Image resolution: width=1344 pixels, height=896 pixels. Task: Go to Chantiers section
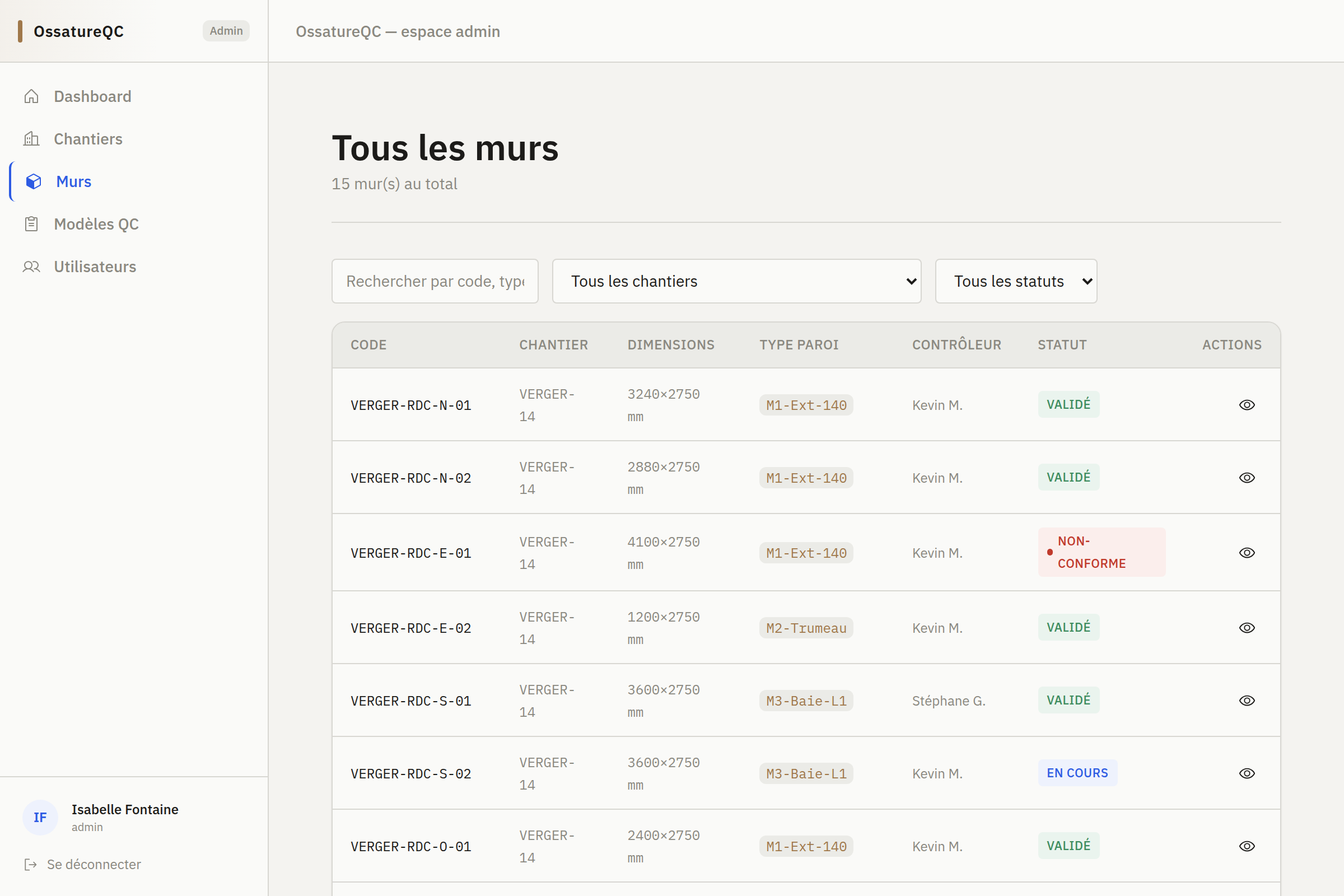point(134,139)
